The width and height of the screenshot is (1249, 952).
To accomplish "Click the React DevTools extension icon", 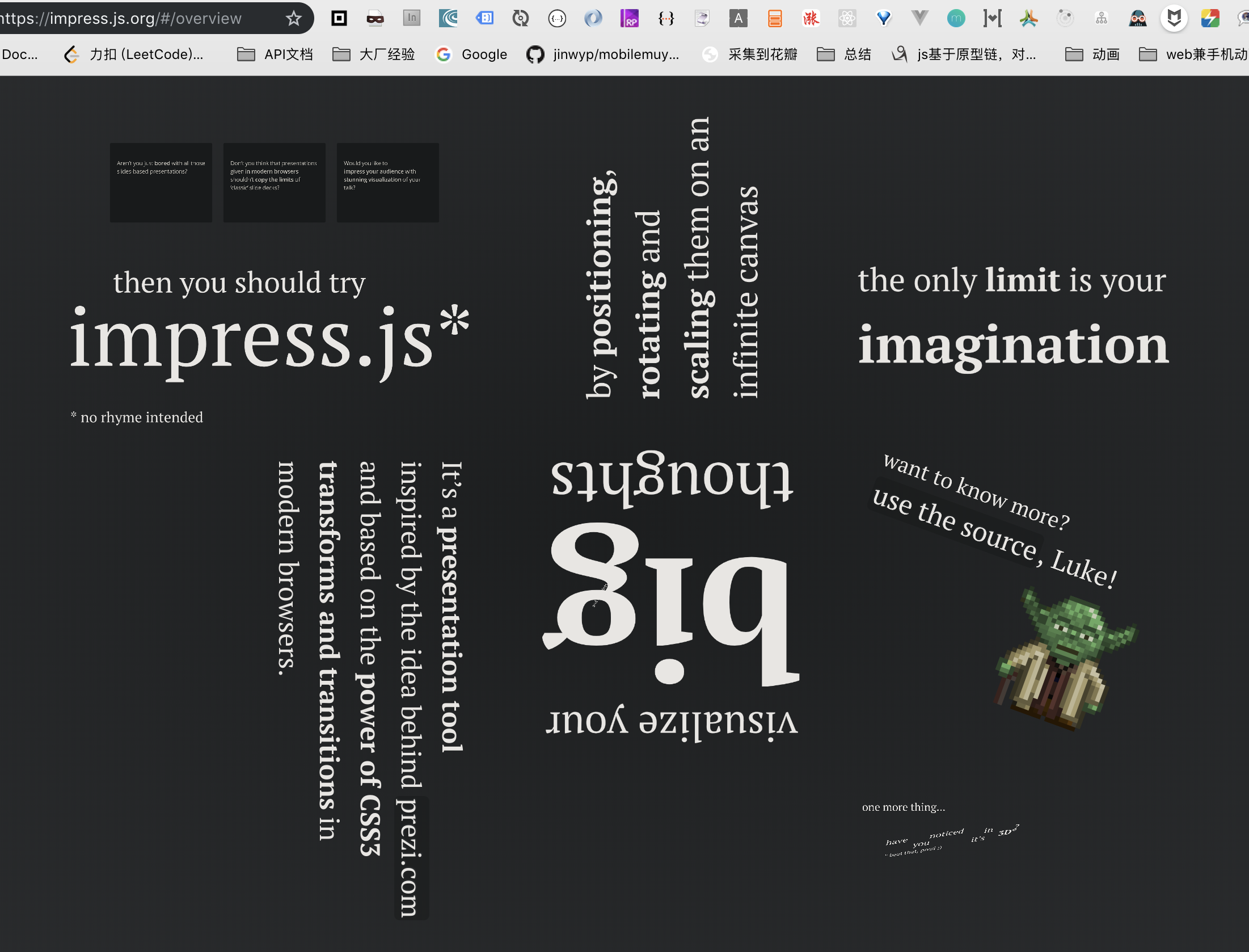I will click(x=847, y=19).
